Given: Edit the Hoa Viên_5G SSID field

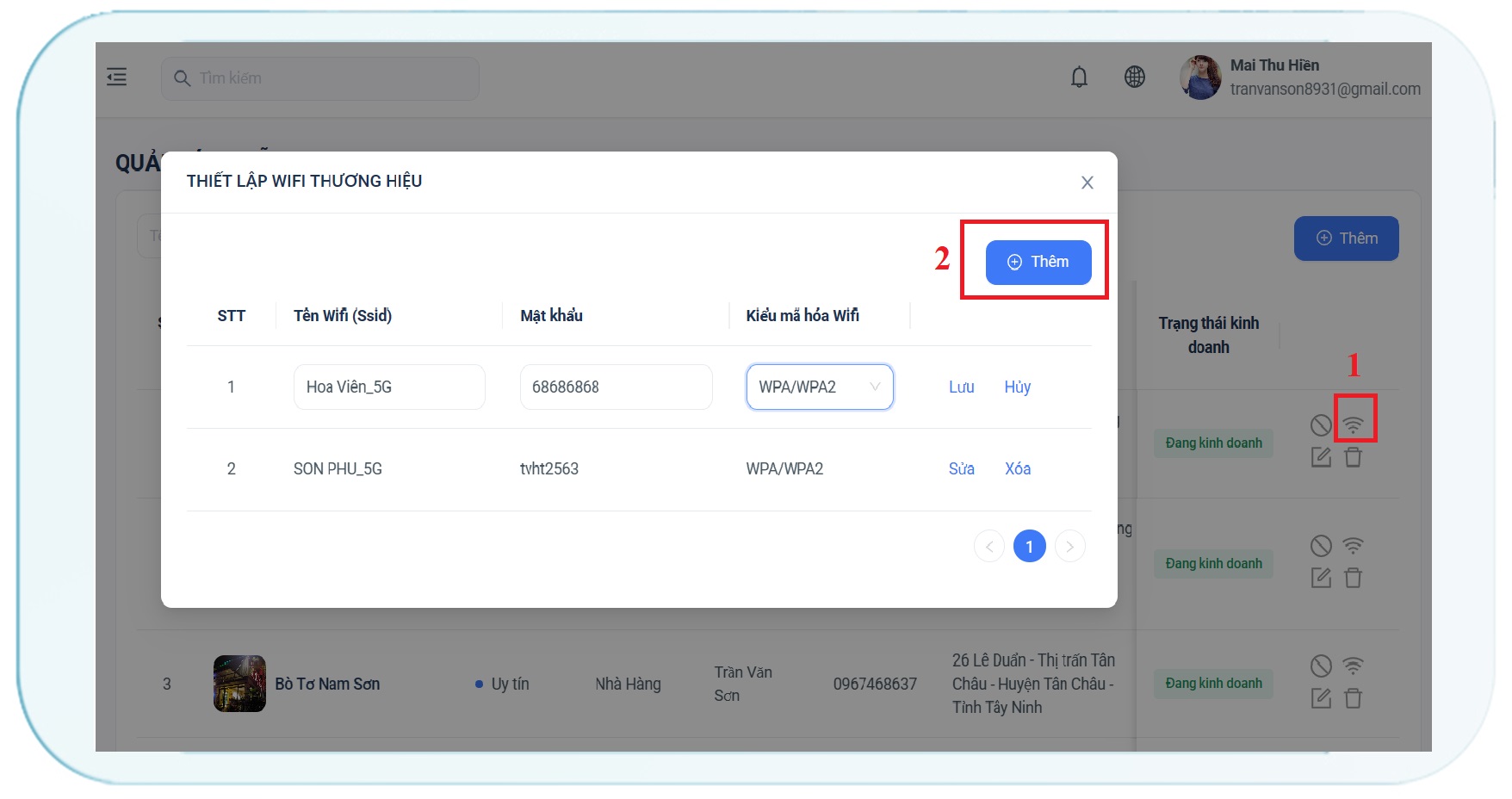Looking at the screenshot, I should (x=389, y=387).
